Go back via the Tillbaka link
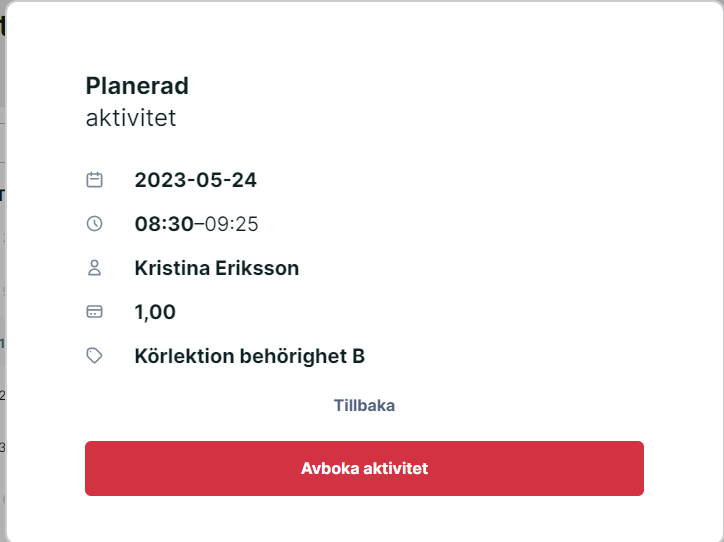 tap(364, 405)
